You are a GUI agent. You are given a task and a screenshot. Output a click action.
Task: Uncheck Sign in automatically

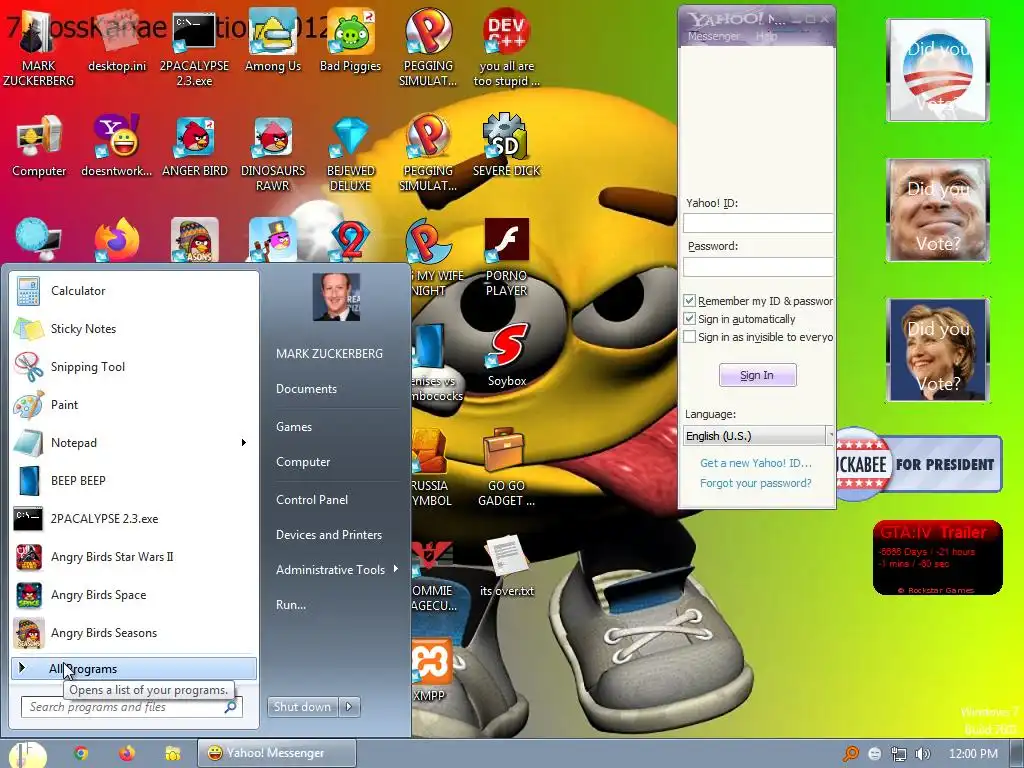click(689, 319)
